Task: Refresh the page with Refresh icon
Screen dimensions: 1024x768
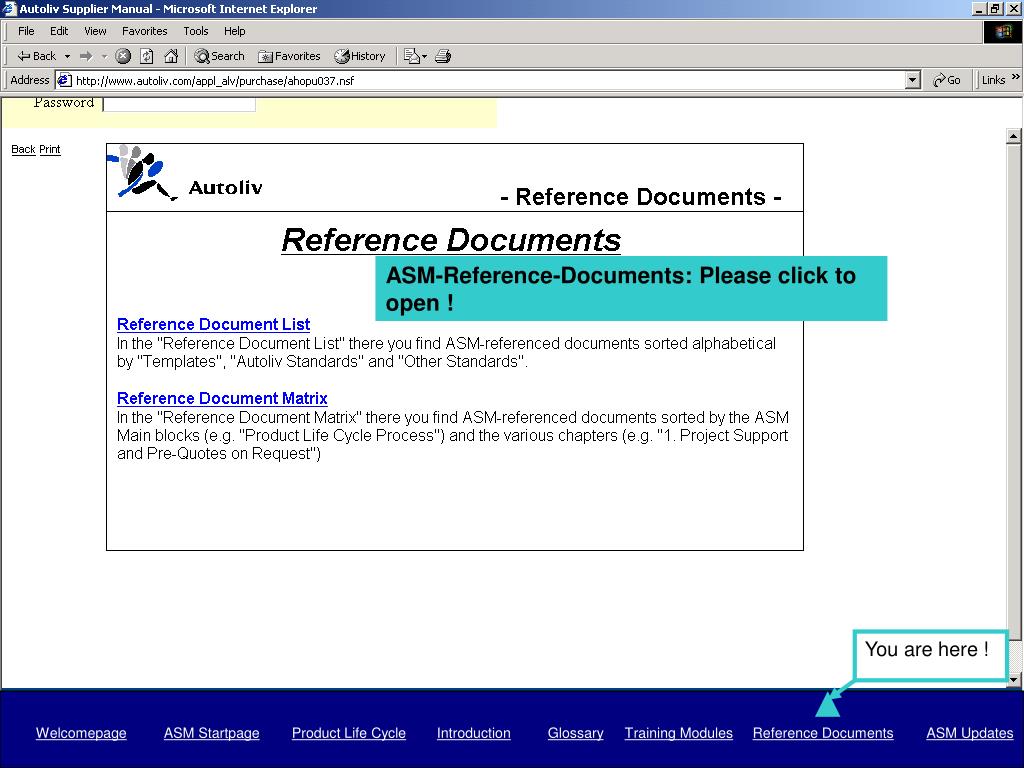Action: (147, 56)
